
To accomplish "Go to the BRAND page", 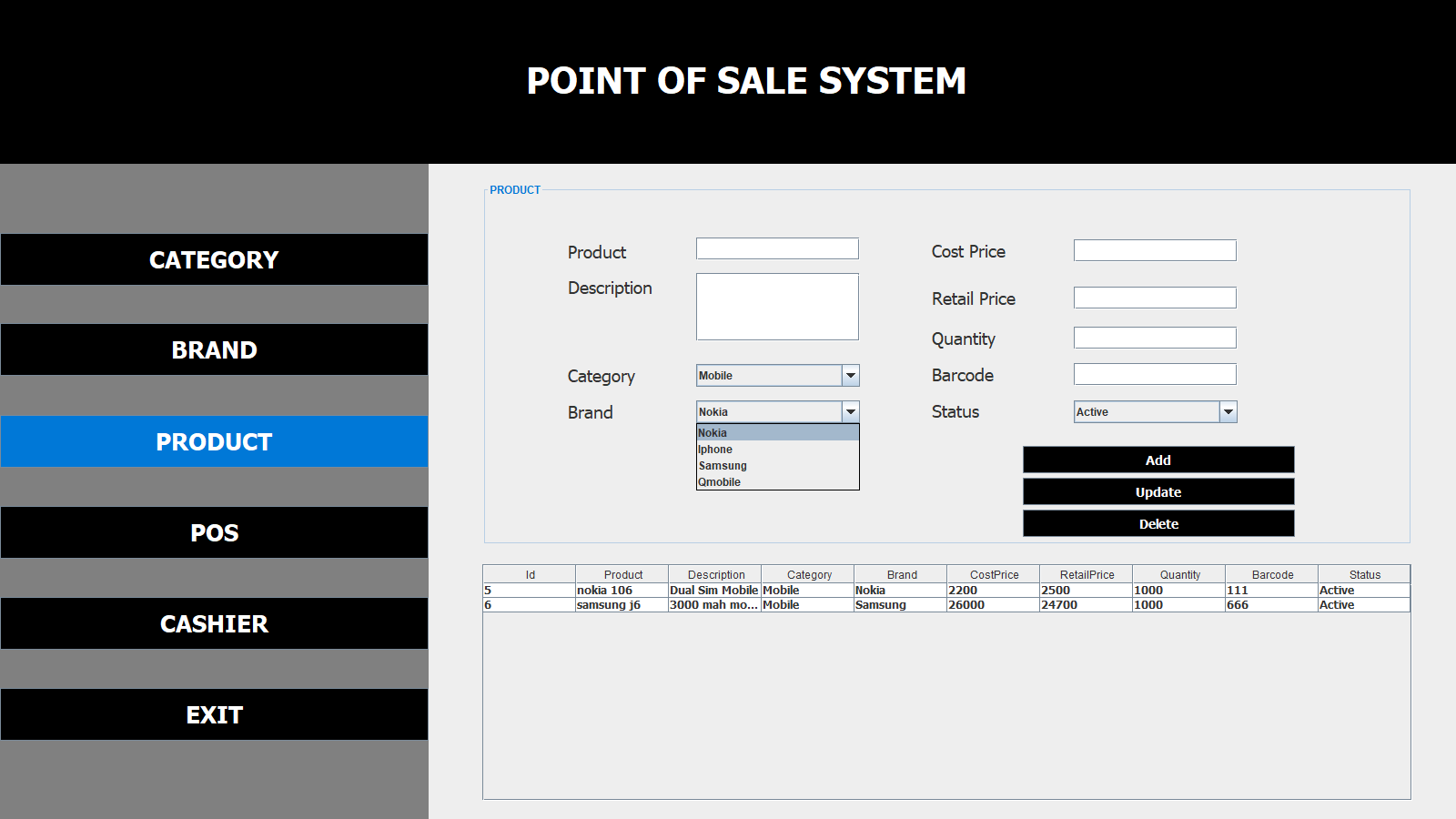I will [214, 350].
